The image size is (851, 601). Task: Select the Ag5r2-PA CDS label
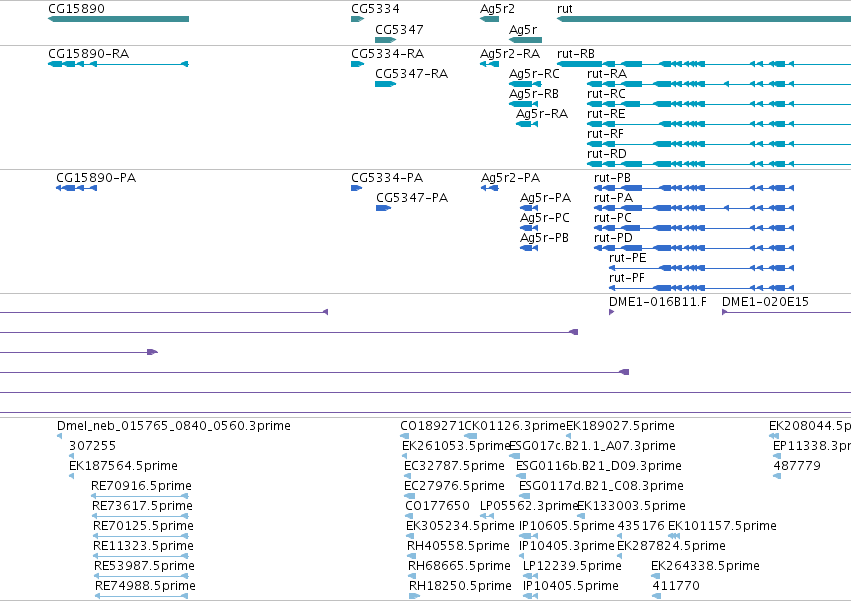510,178
